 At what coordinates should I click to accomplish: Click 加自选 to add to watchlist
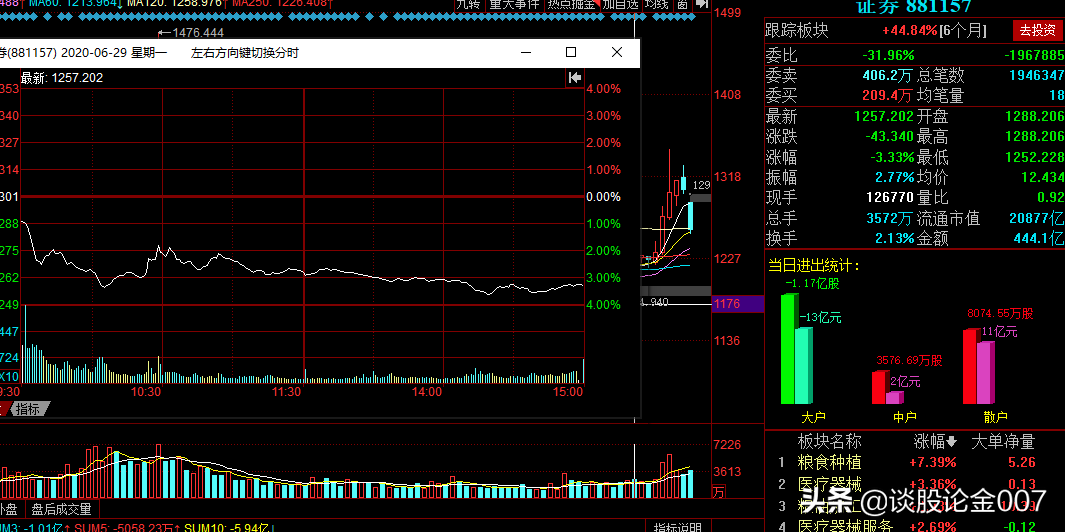[x=620, y=5]
